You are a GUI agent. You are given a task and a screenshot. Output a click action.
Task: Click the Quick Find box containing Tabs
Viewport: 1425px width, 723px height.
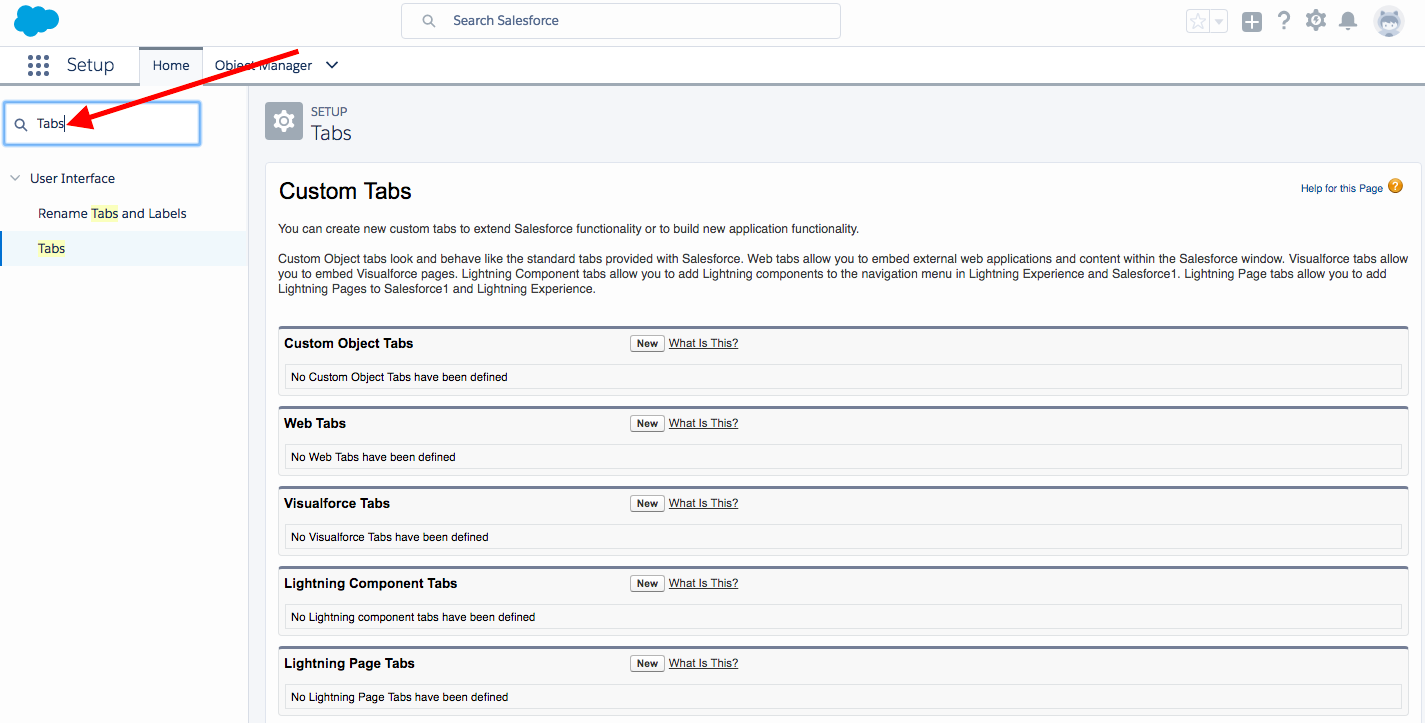pyautogui.click(x=102, y=124)
